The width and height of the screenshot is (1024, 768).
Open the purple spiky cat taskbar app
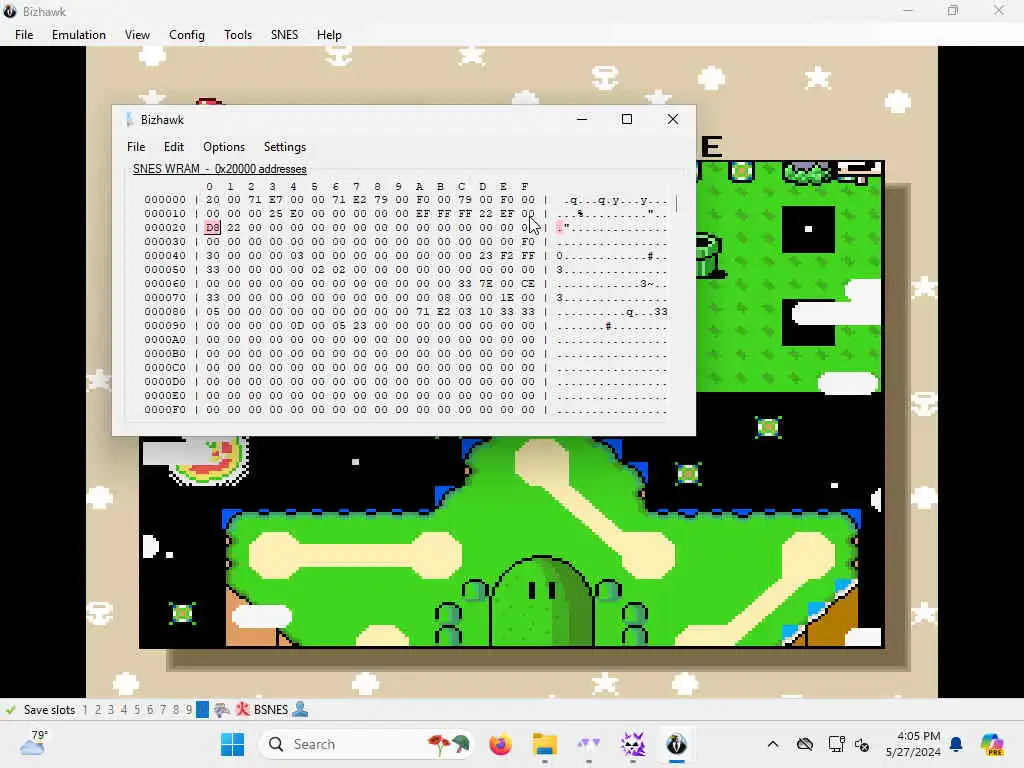[x=632, y=744]
